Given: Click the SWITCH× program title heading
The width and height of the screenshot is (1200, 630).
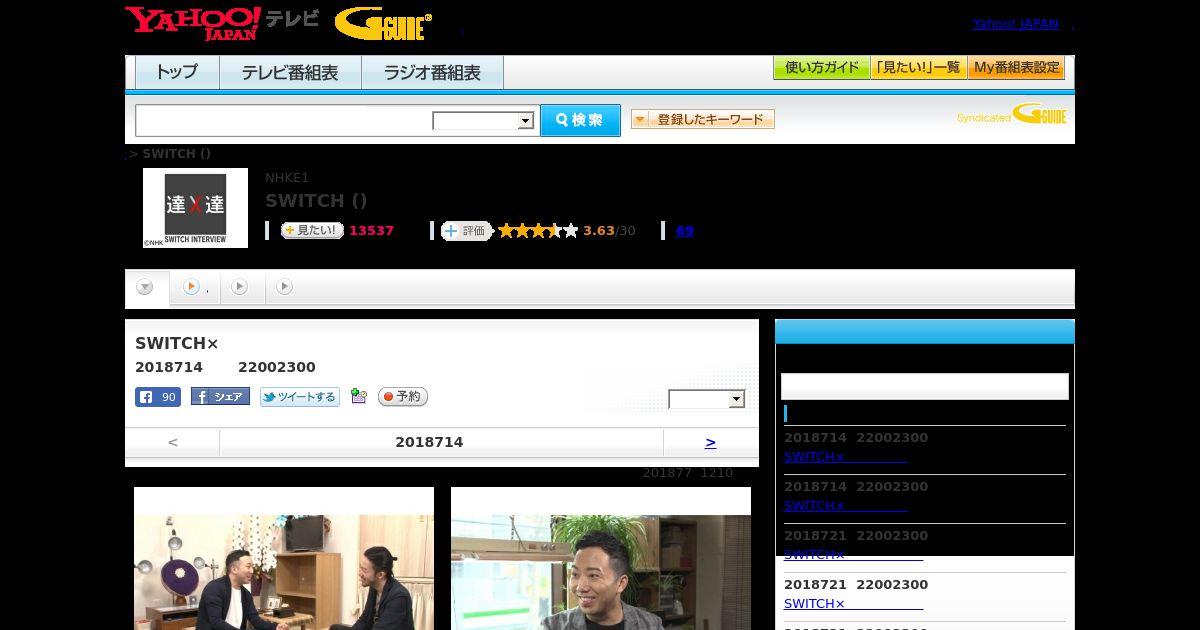Looking at the screenshot, I should coord(177,344).
